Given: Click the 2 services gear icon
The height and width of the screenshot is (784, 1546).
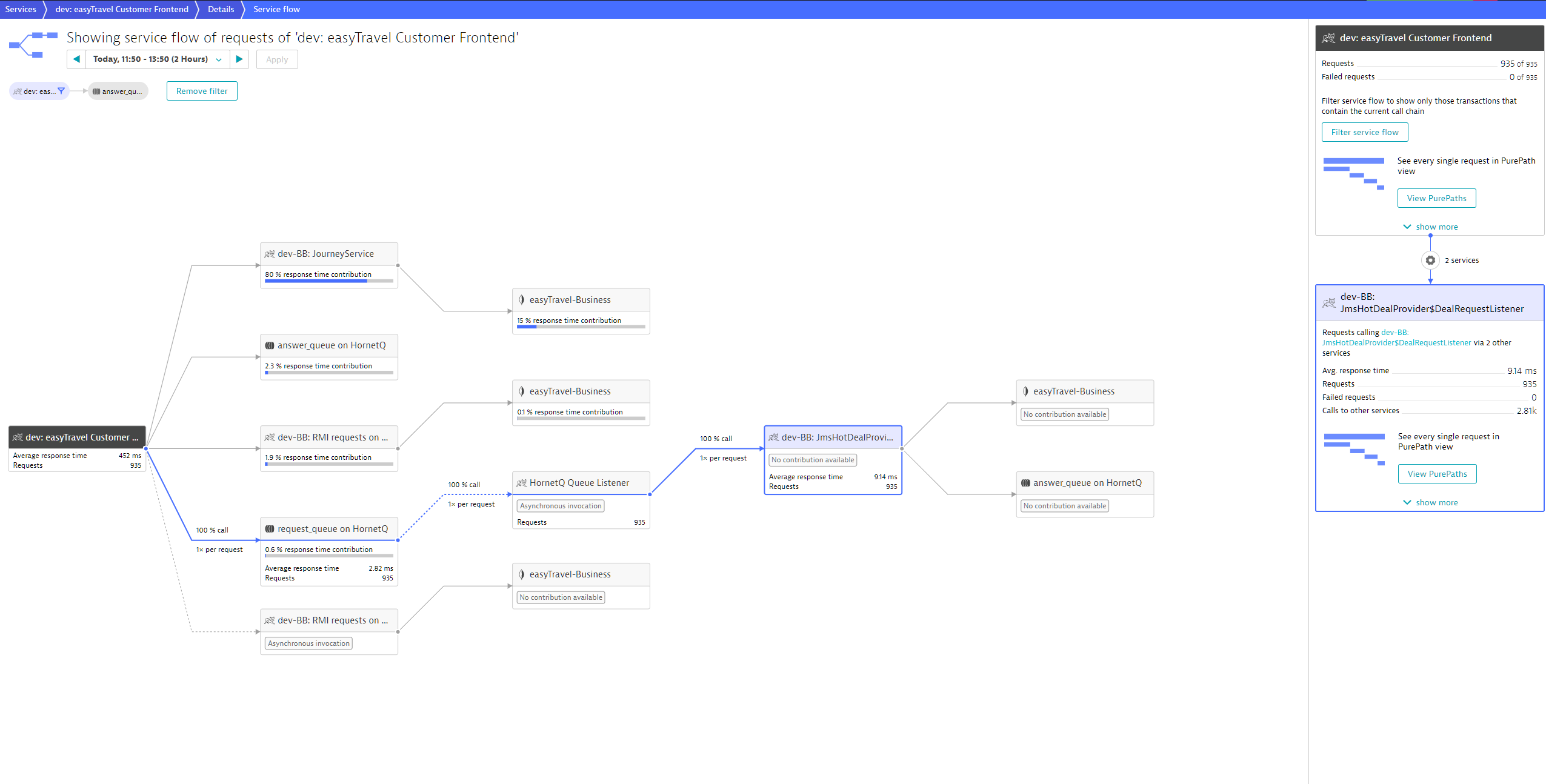Looking at the screenshot, I should tap(1430, 260).
